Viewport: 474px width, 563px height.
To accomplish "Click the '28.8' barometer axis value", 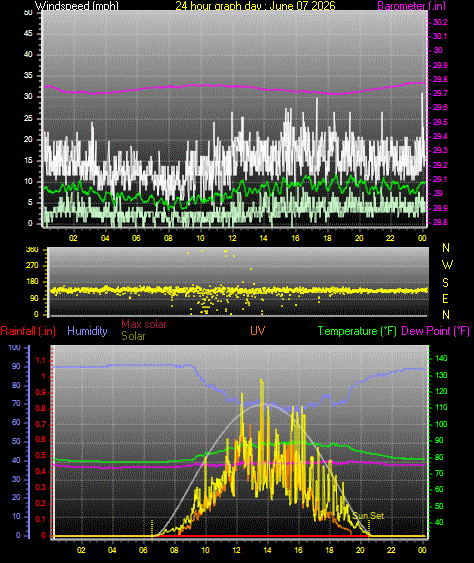I will click(x=440, y=222).
